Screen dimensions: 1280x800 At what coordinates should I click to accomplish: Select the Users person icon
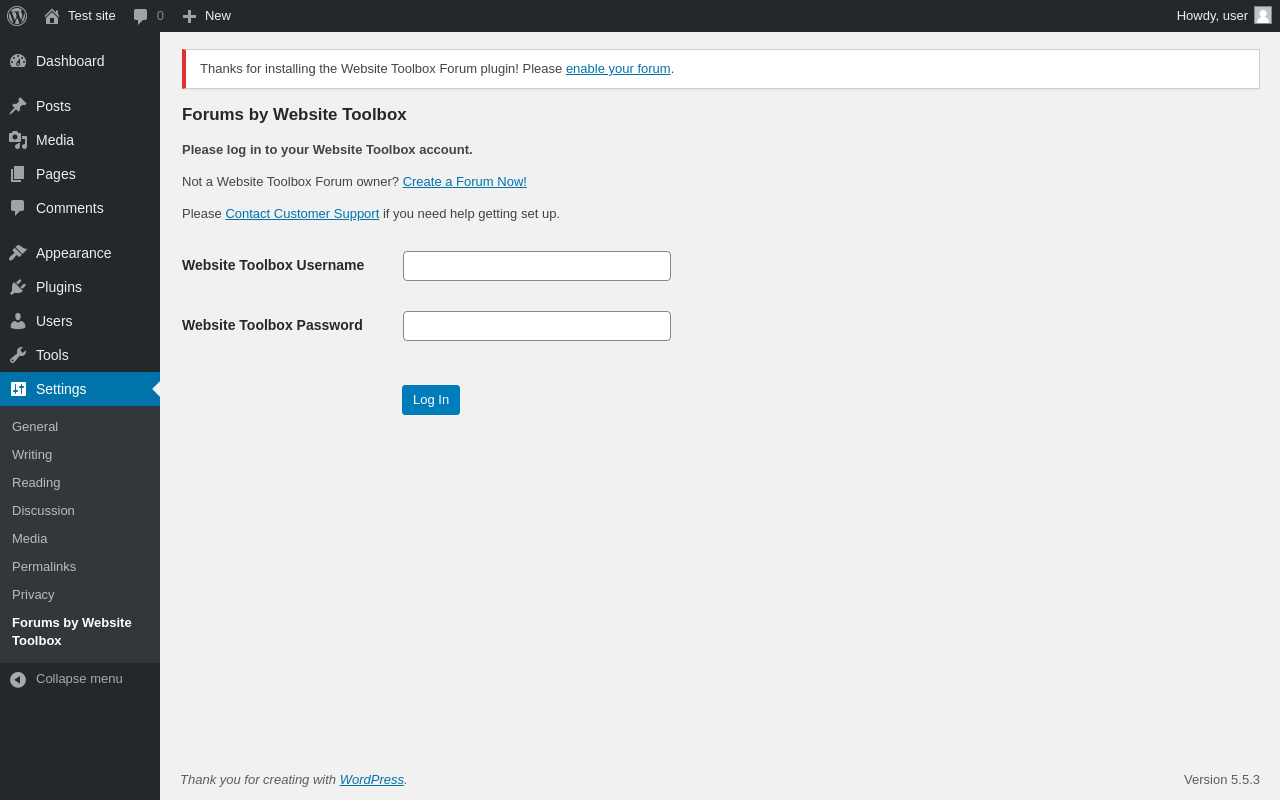pos(18,321)
